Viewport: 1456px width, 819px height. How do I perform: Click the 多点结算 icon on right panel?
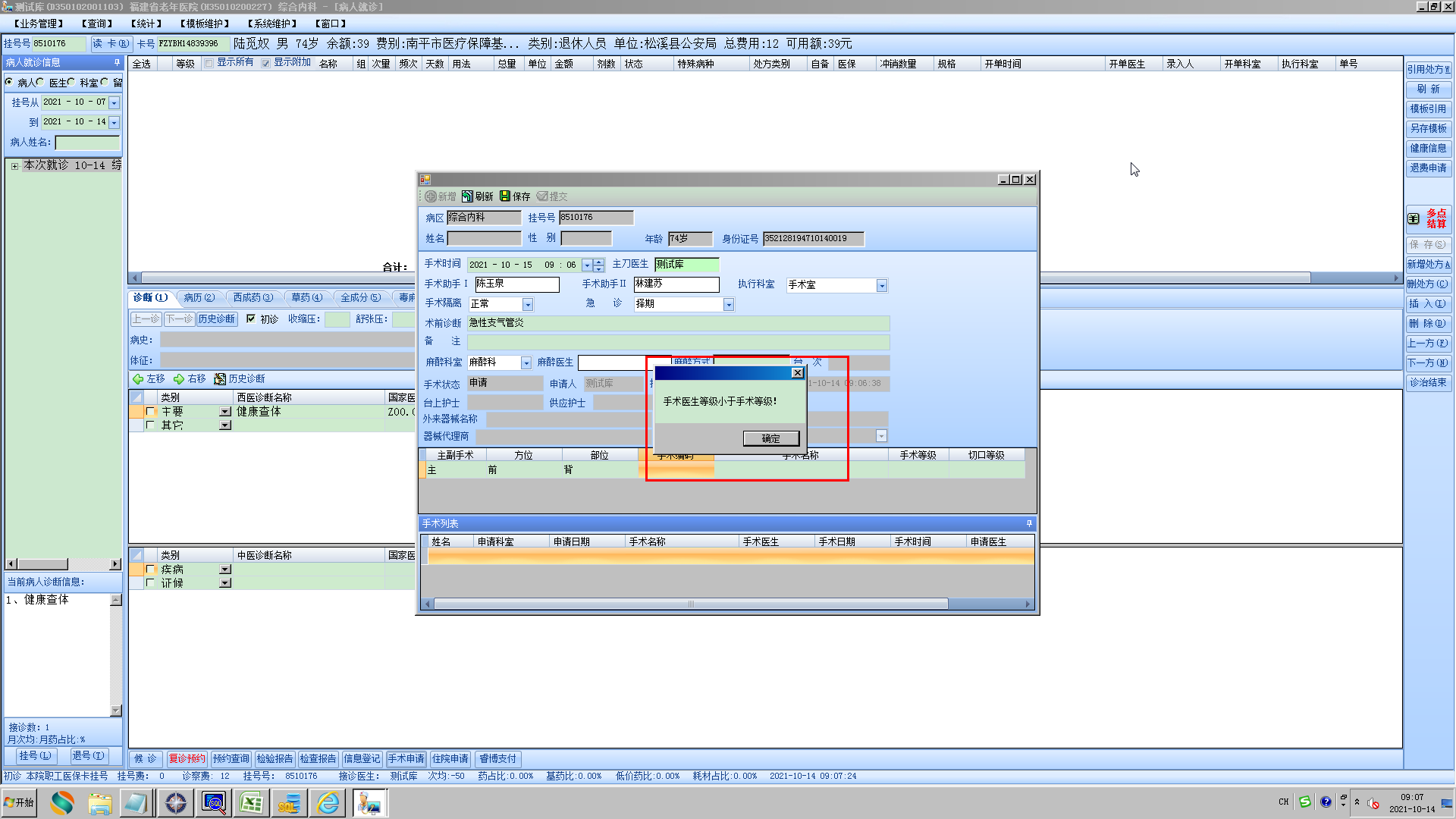pyautogui.click(x=1414, y=218)
